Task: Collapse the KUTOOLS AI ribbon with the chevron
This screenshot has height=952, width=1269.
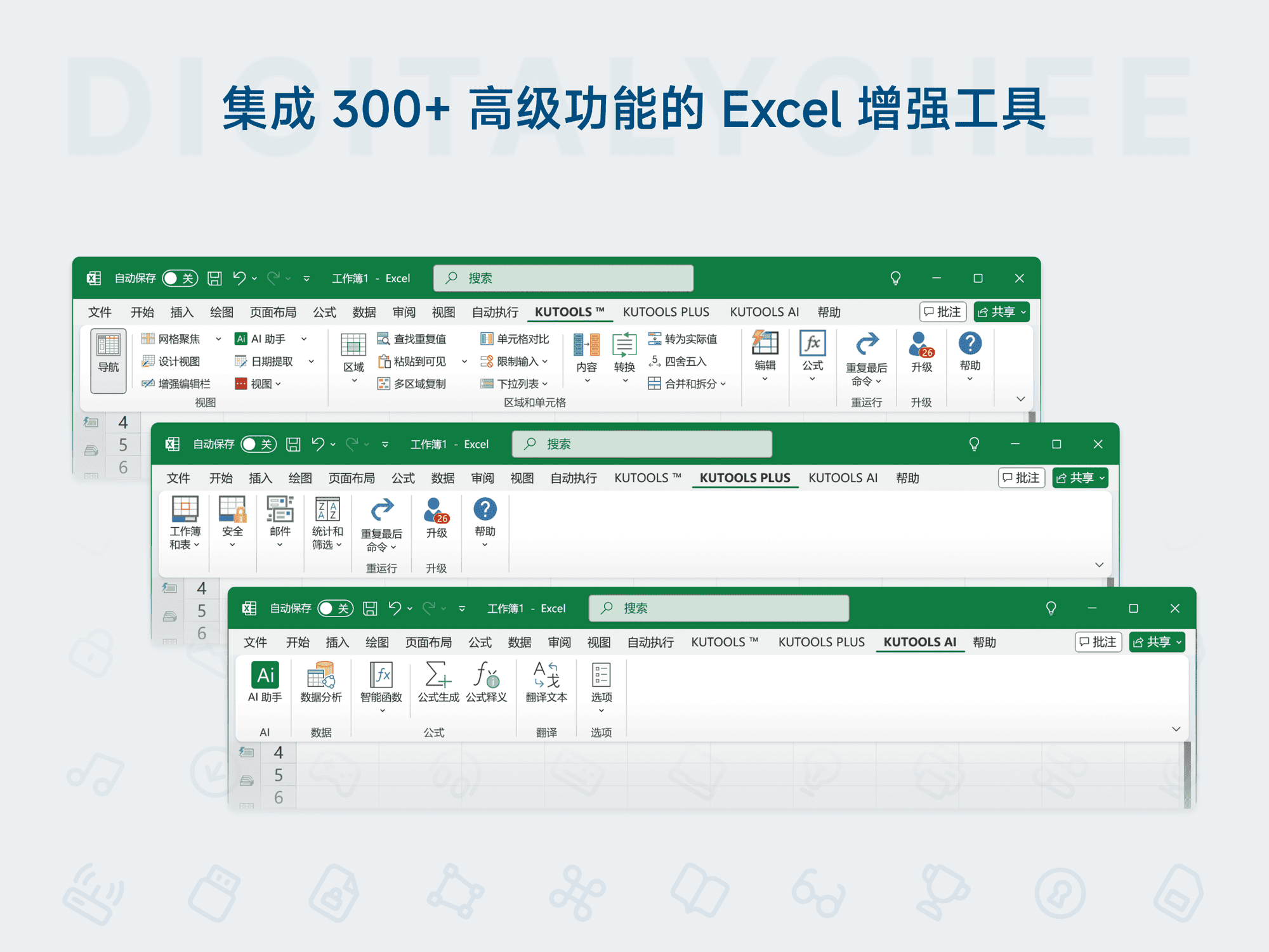Action: point(1175,729)
